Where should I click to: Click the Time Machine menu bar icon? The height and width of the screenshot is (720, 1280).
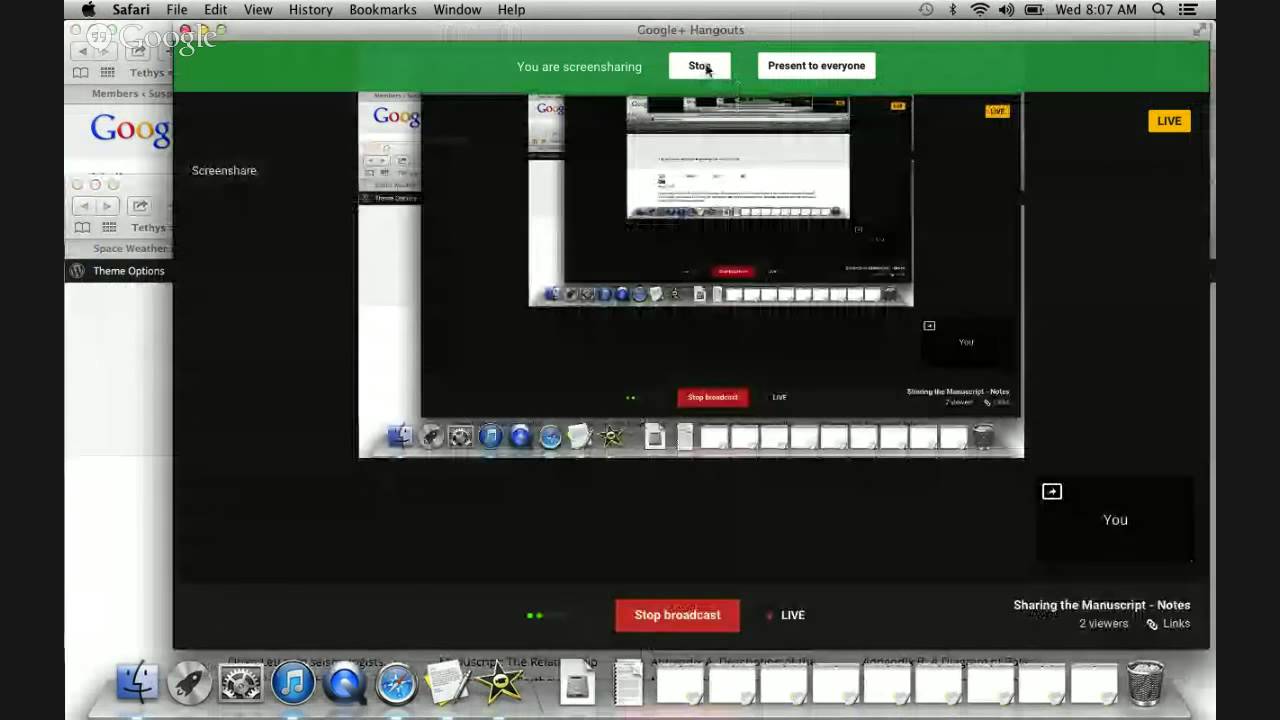[x=926, y=10]
